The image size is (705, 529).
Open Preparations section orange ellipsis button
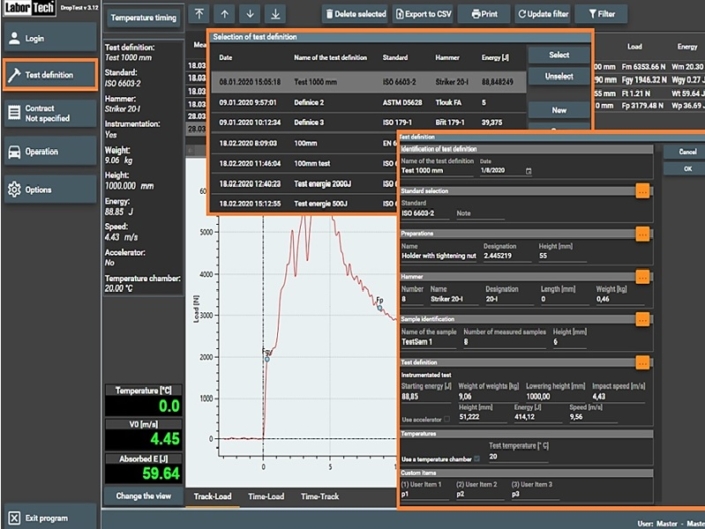point(643,234)
